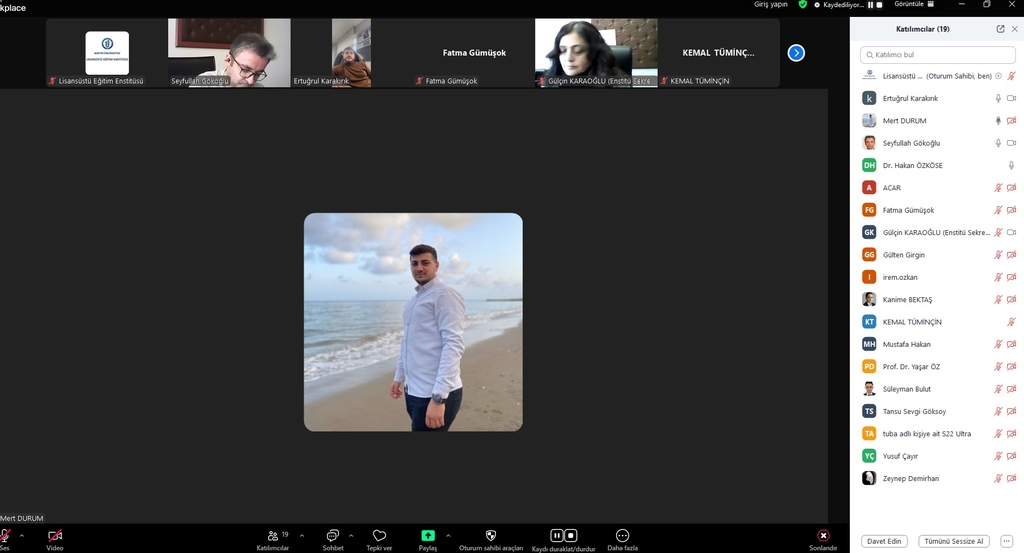This screenshot has height=553, width=1024.
Task: Select Prof. Dr. Yaşar ÖZ participant entry
Action: (911, 367)
